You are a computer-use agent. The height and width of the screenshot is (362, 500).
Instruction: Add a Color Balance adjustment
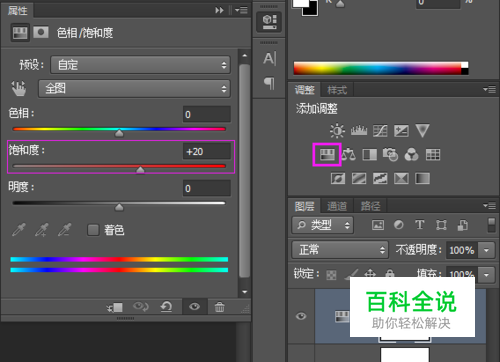click(348, 154)
